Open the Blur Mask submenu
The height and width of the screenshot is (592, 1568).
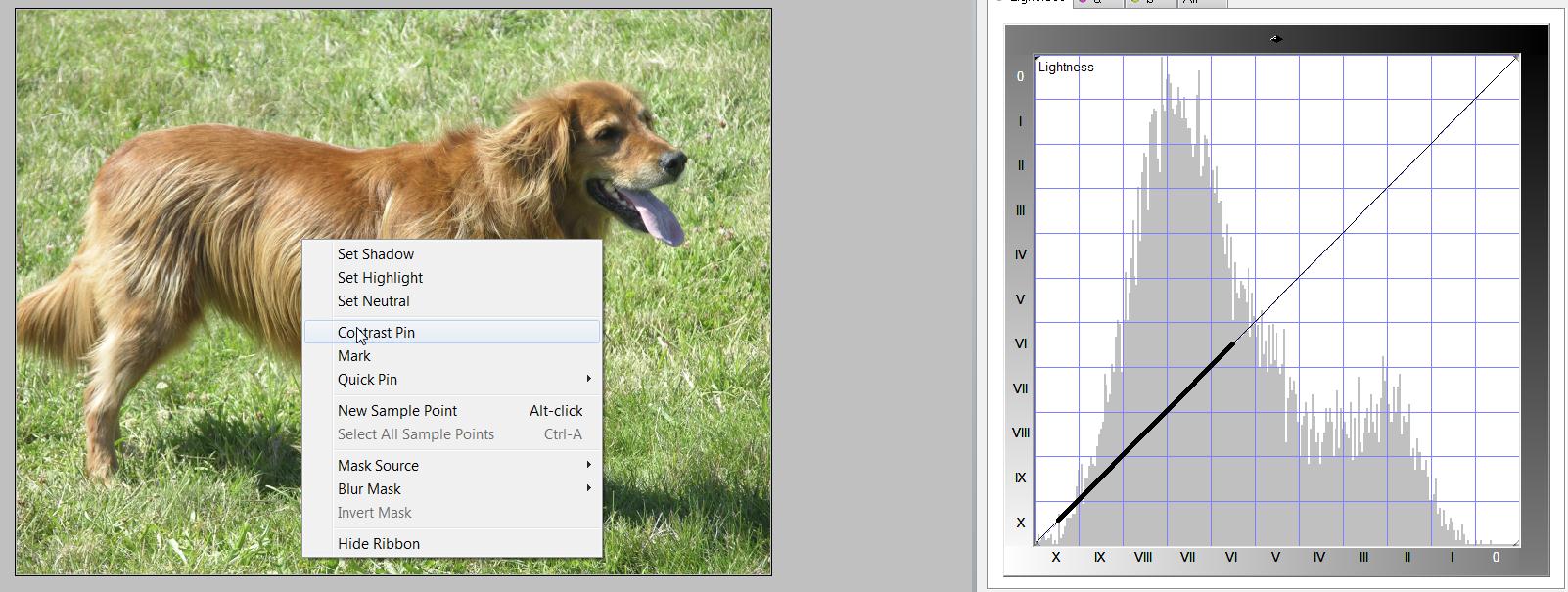coord(452,489)
